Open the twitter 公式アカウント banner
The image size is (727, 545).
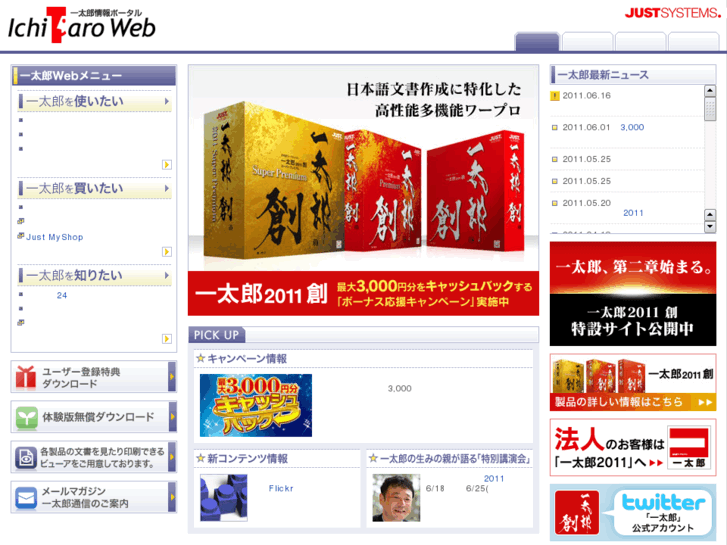coord(633,513)
